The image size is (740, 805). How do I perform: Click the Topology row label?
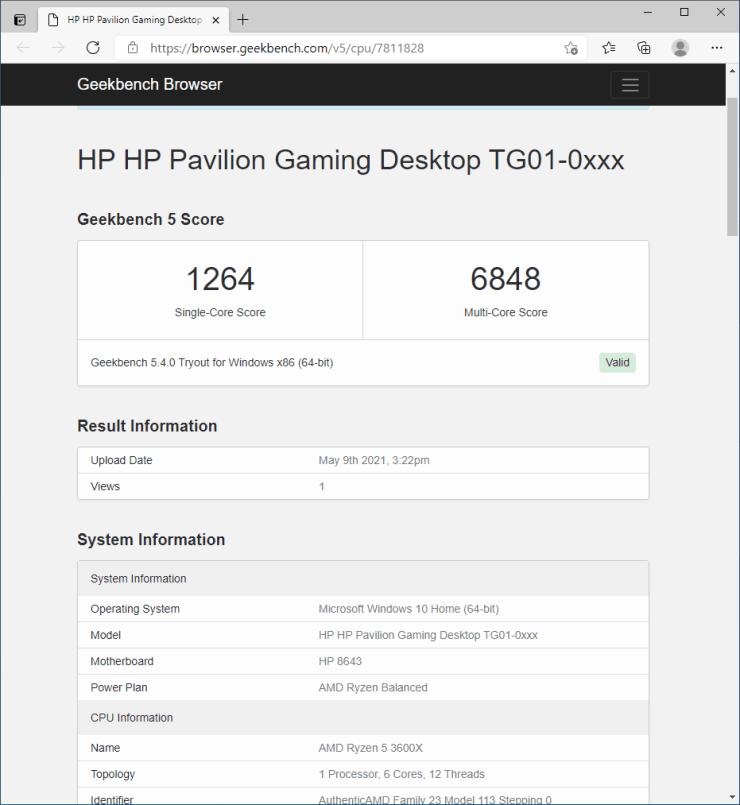point(112,774)
